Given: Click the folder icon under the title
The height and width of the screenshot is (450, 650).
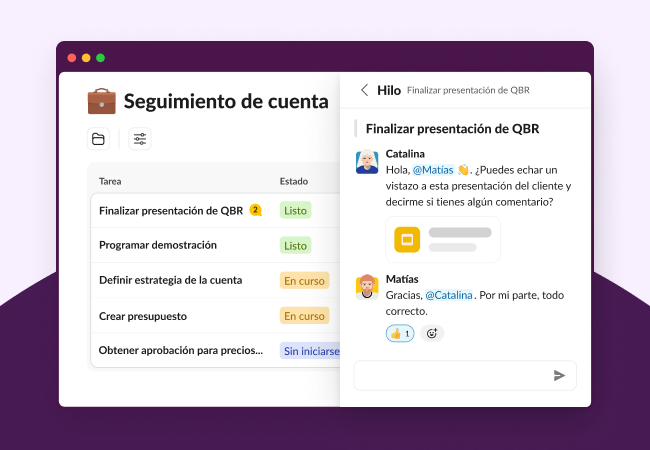Looking at the screenshot, I should 98,139.
